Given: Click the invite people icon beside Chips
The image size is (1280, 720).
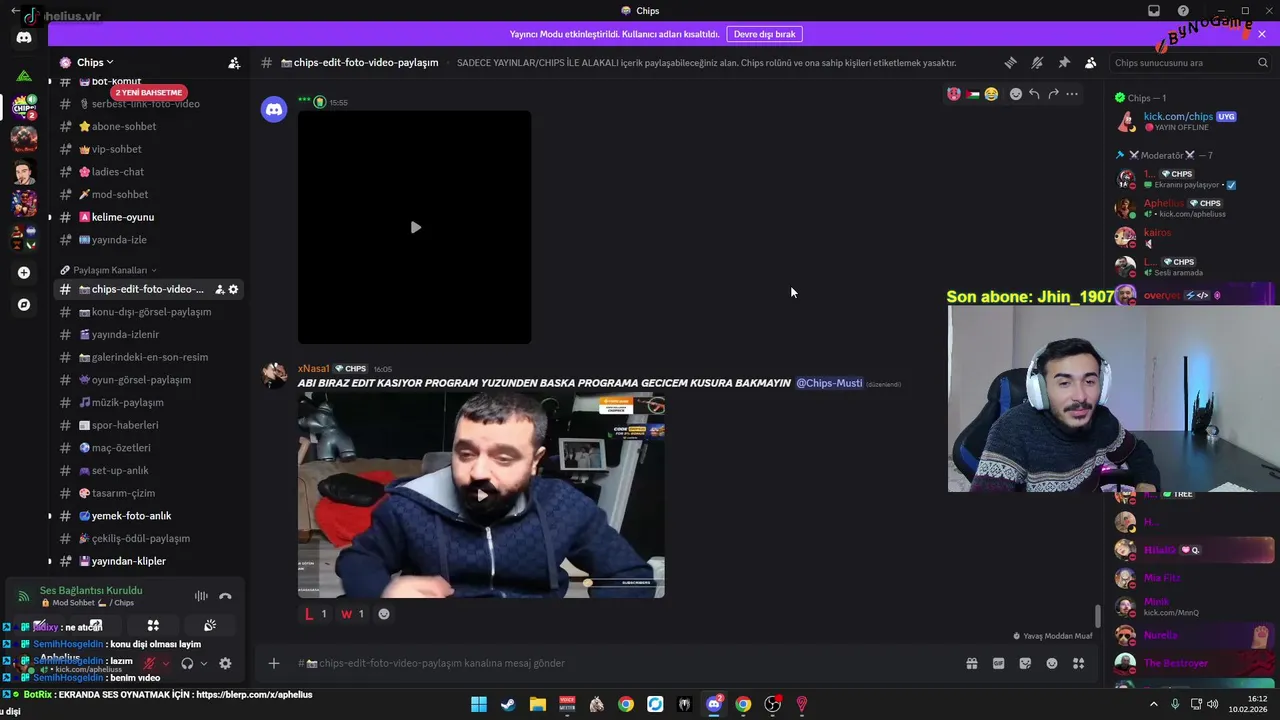Looking at the screenshot, I should click(234, 63).
